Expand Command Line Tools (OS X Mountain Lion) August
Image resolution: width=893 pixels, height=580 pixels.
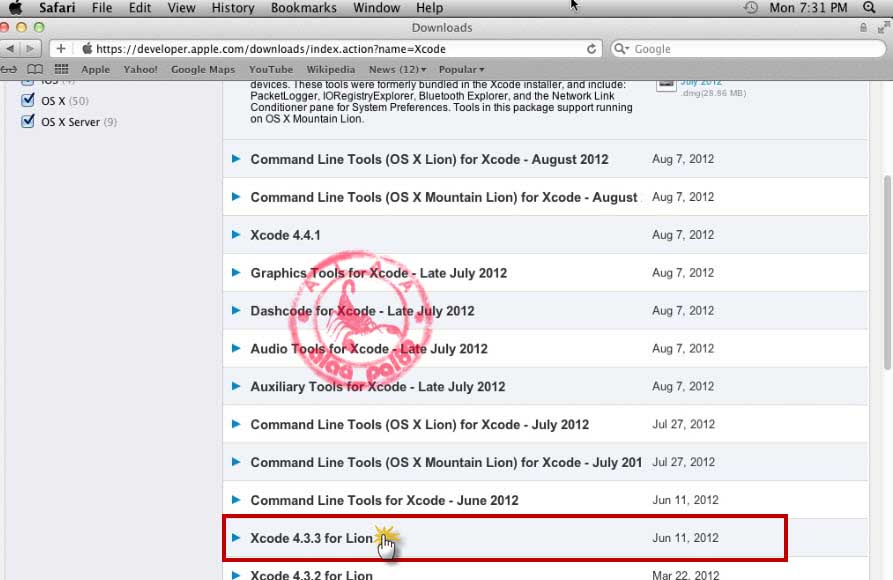click(236, 197)
